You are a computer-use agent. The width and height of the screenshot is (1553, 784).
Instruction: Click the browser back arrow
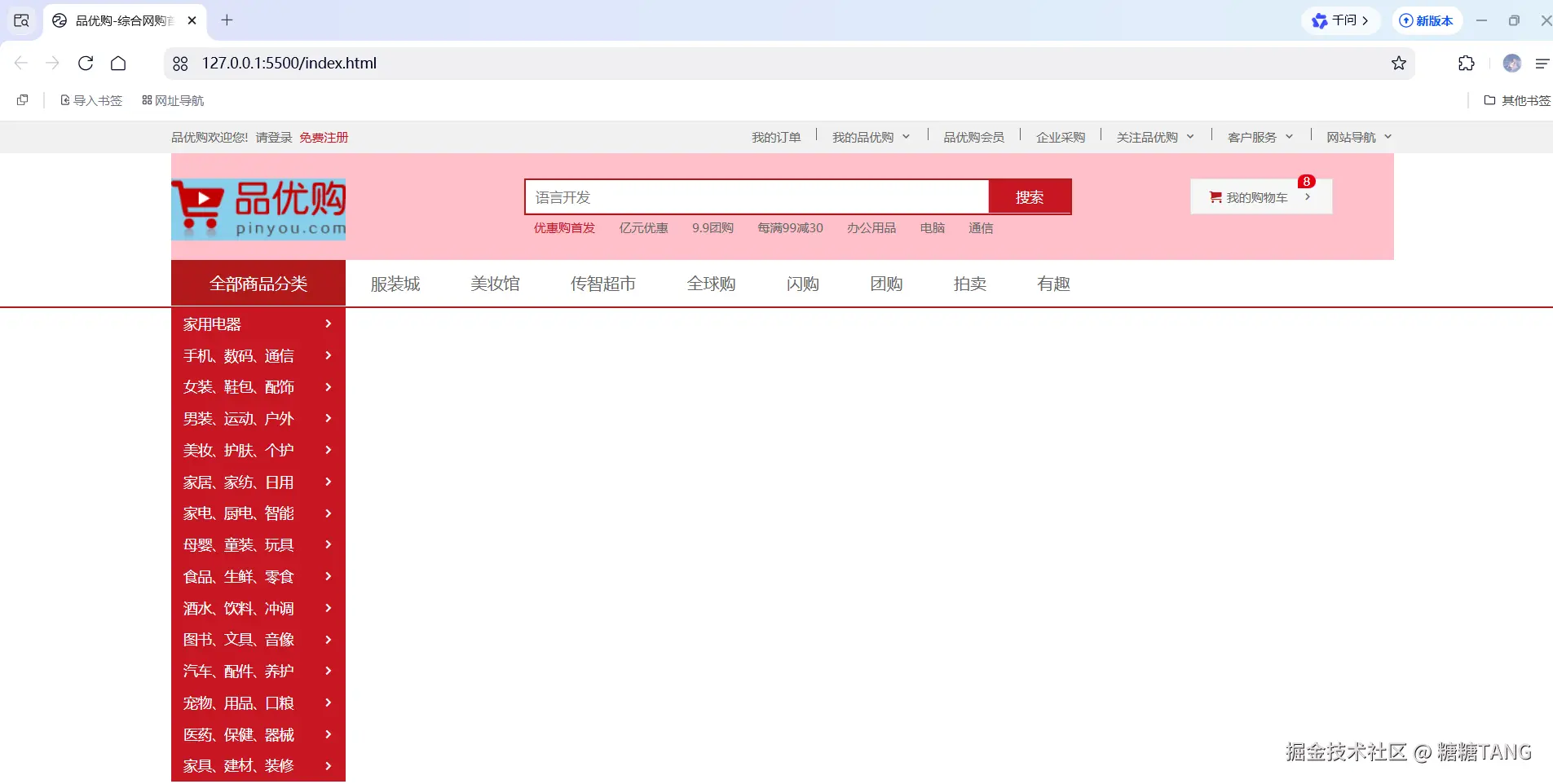[x=21, y=63]
